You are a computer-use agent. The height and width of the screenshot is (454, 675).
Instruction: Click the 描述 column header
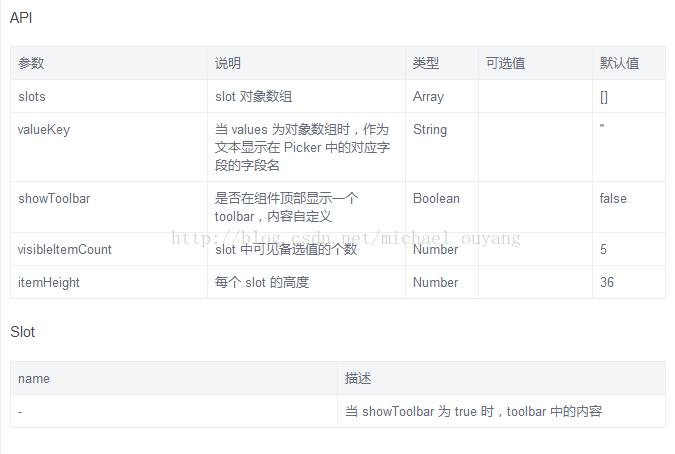pos(359,379)
